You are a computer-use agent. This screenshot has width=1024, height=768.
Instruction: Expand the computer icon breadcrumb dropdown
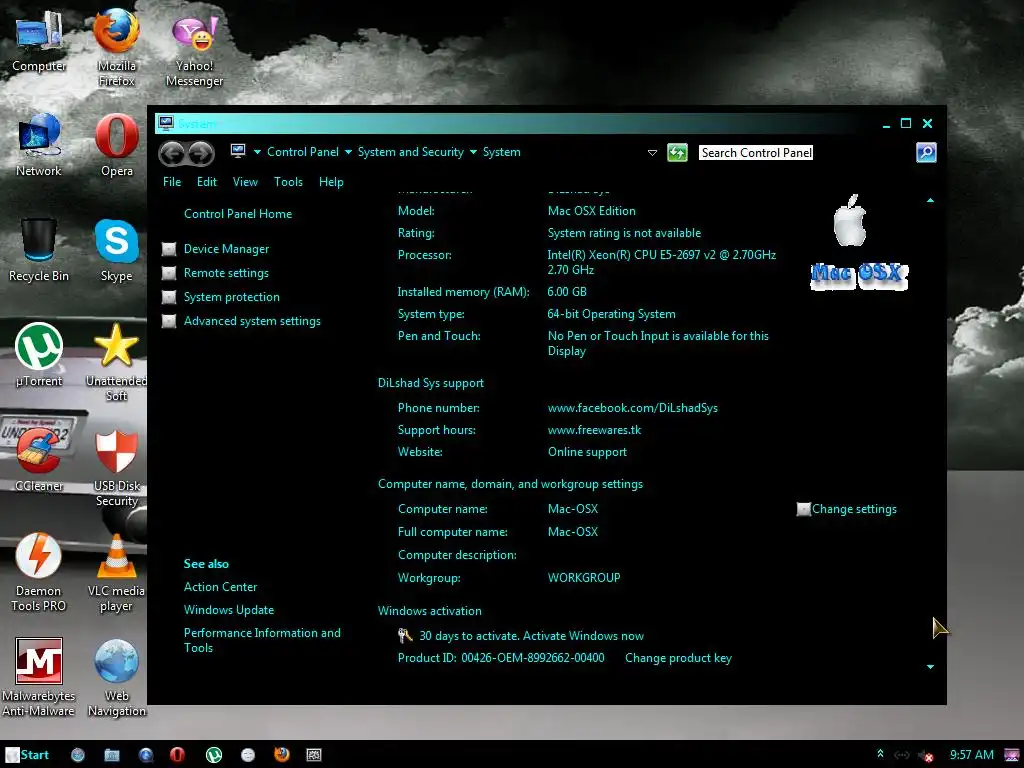point(257,152)
